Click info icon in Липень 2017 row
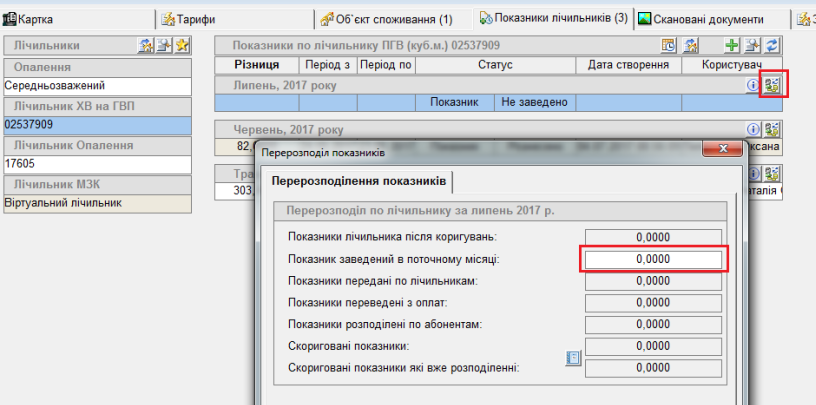The width and height of the screenshot is (816, 405). click(x=753, y=86)
